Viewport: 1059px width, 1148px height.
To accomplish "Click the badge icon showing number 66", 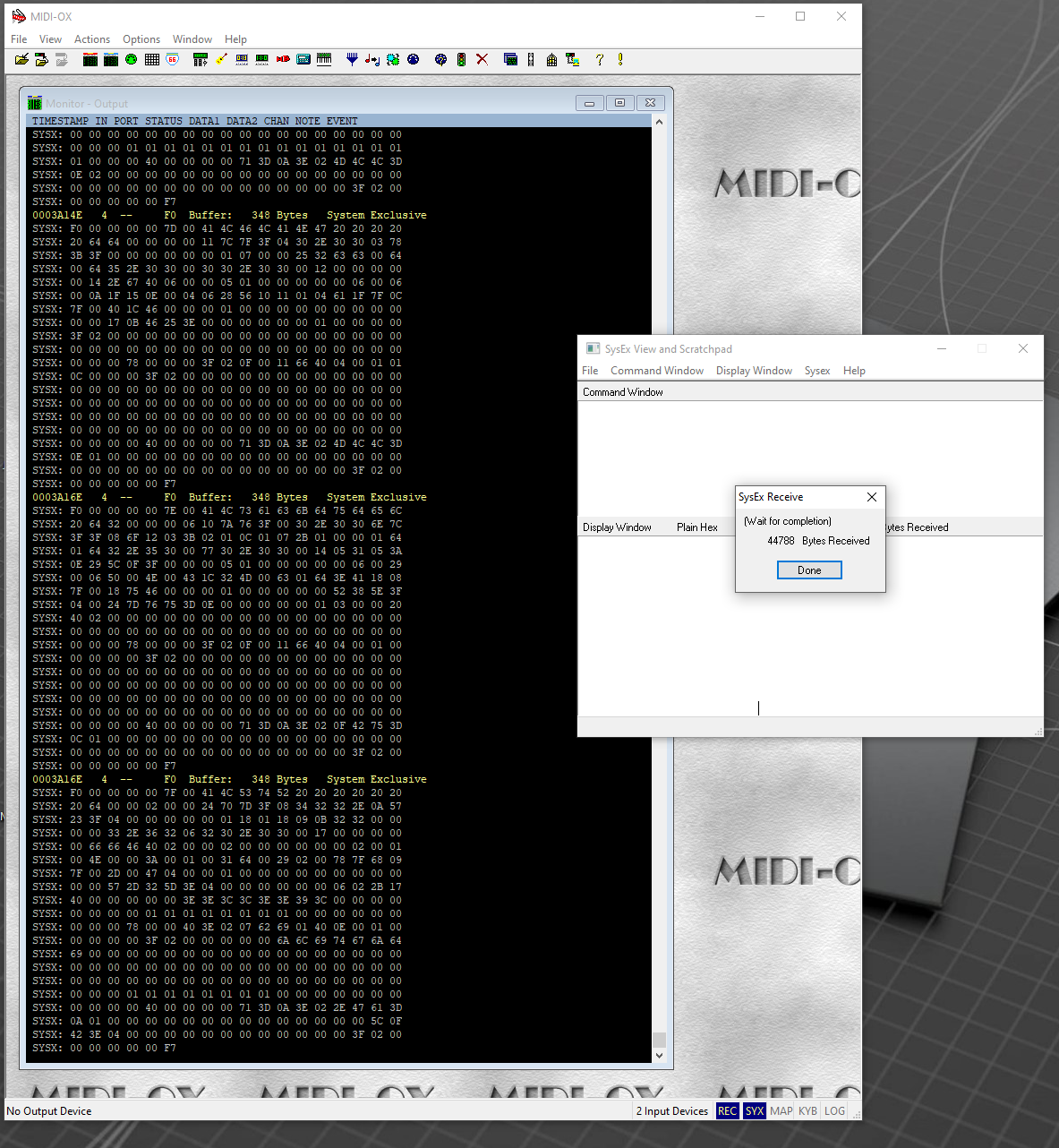I will tap(173, 60).
